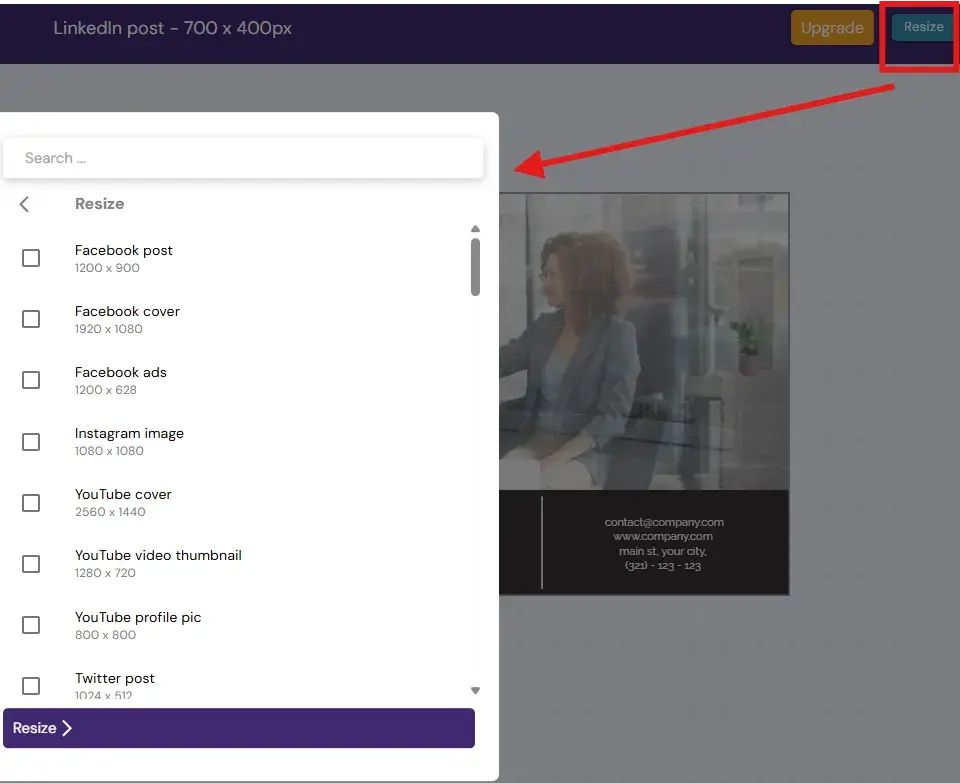Click the scrollbar down arrow
Image resolution: width=960 pixels, height=783 pixels.
pyautogui.click(x=475, y=690)
